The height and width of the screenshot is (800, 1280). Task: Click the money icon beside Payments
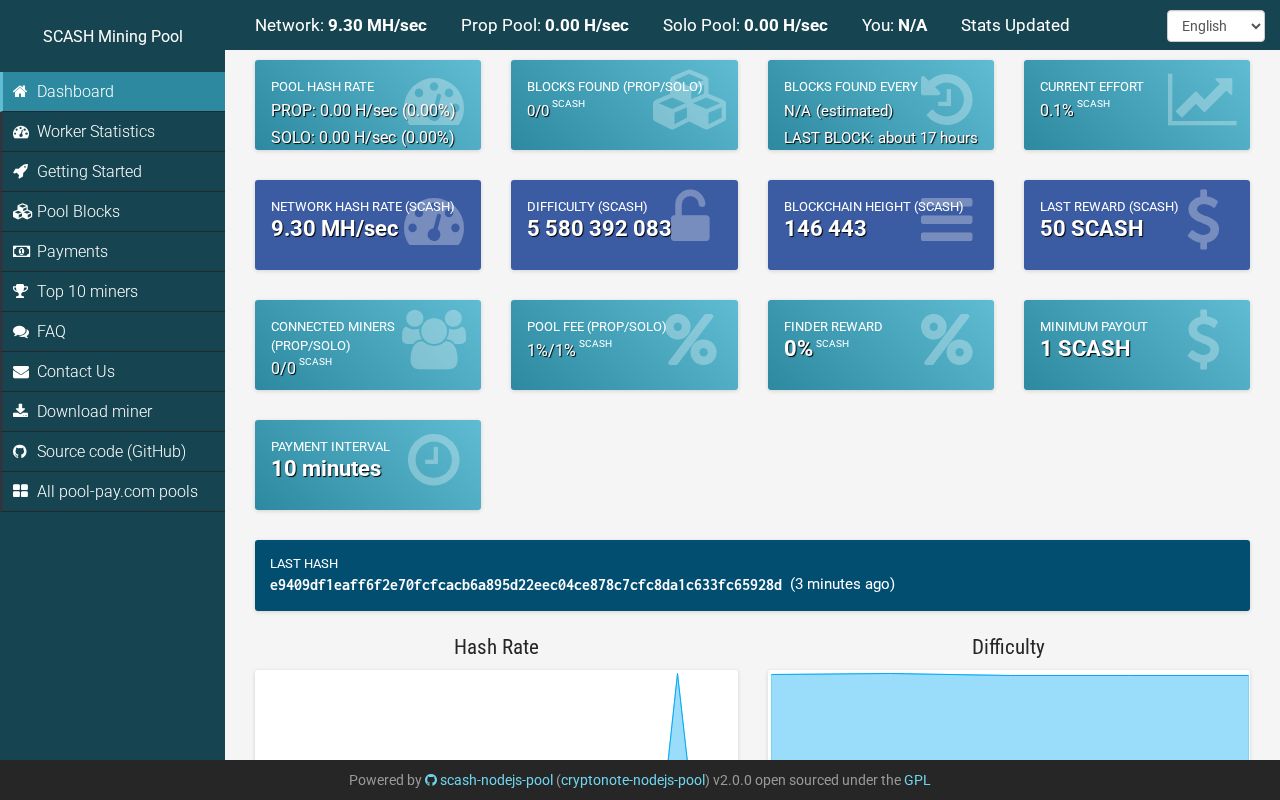(x=20, y=251)
